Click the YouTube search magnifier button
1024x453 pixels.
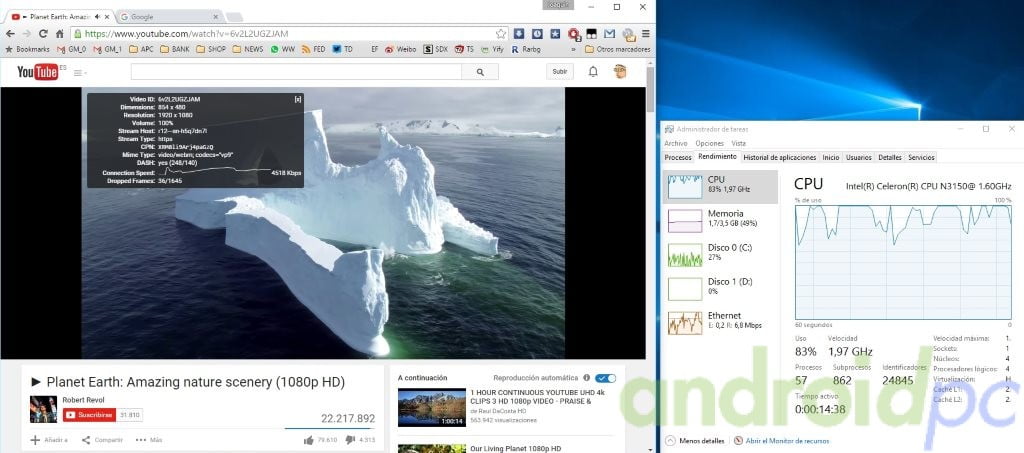[x=481, y=72]
